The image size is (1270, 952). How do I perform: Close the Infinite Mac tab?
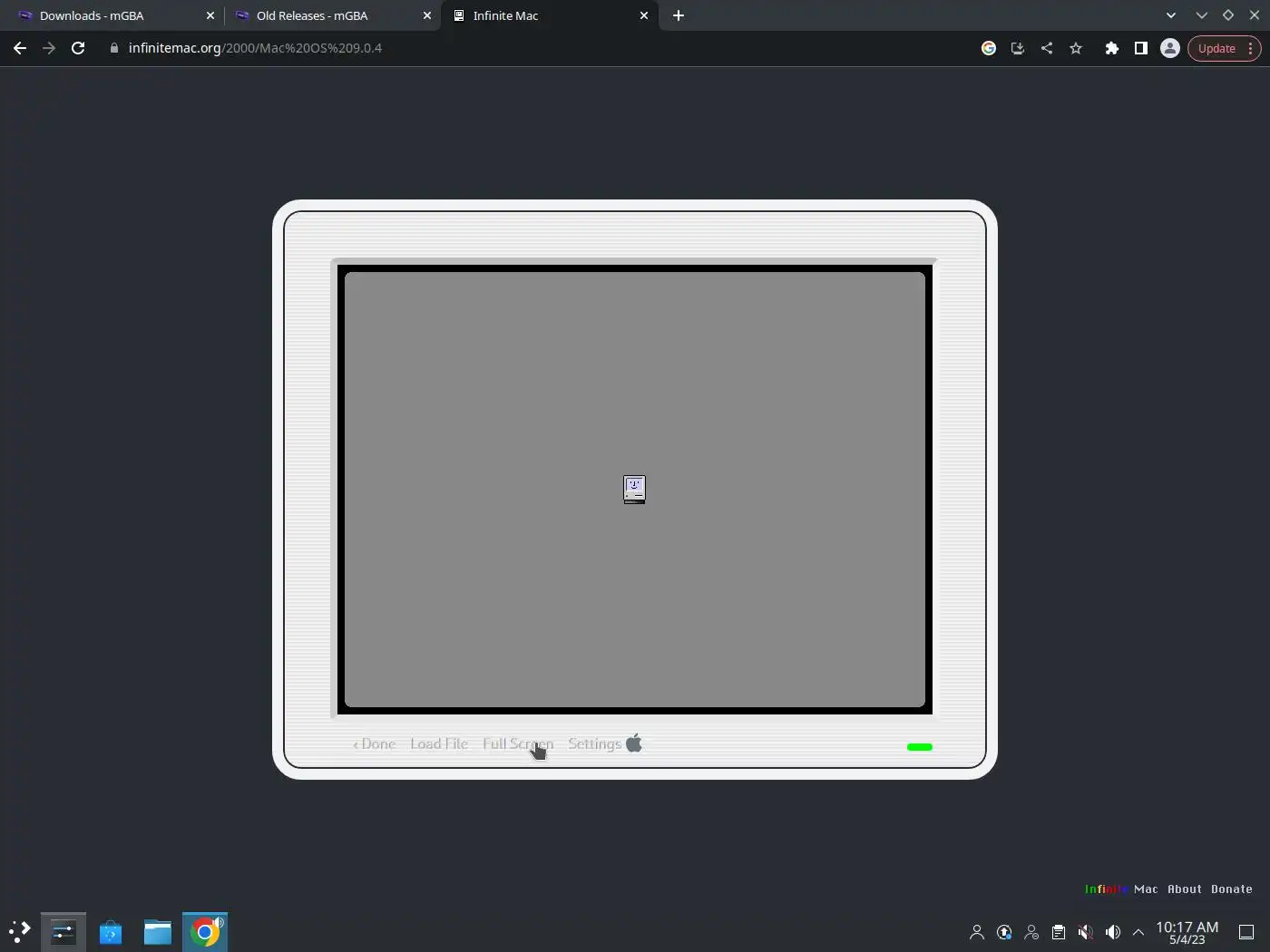tap(644, 15)
